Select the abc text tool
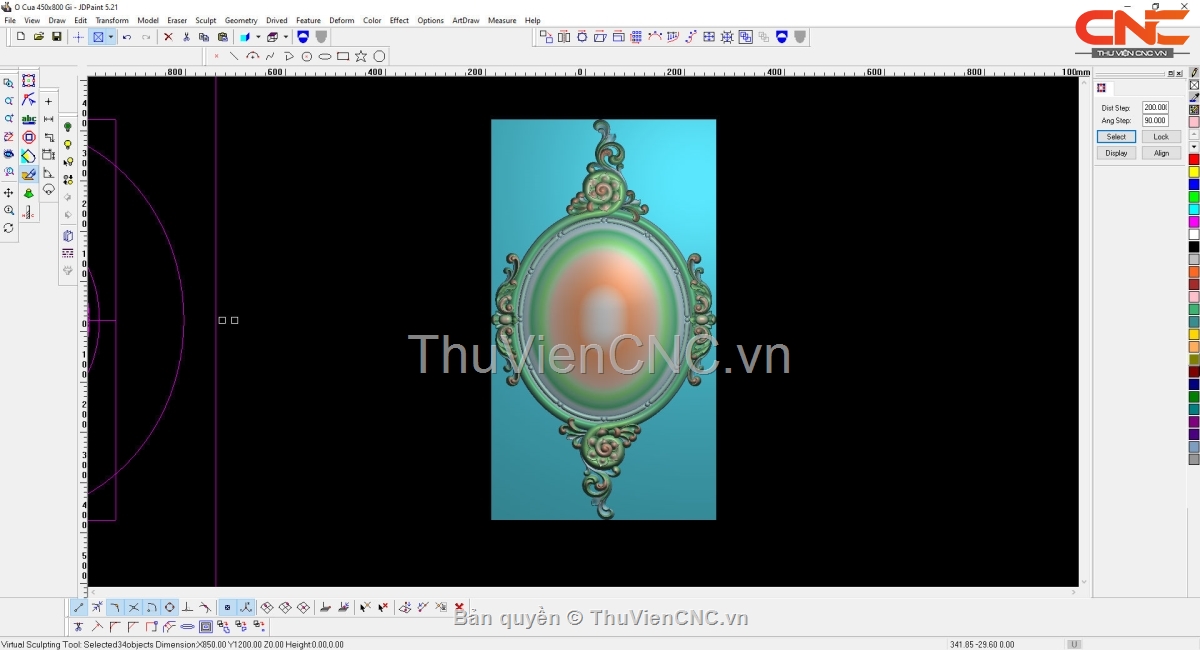Viewport: 1200px width, 650px height. coord(29,119)
